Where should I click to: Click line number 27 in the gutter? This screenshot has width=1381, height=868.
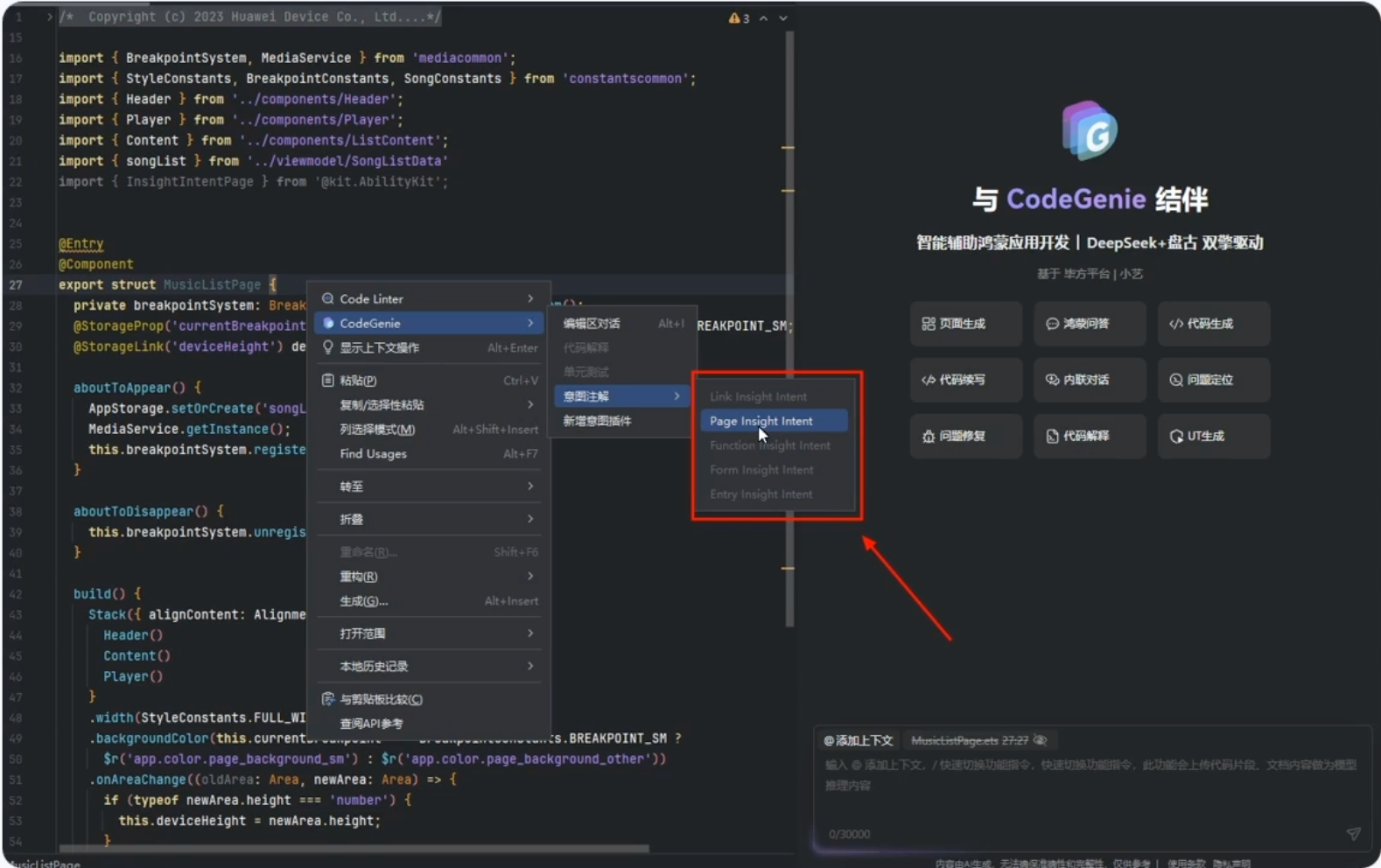pyautogui.click(x=16, y=284)
